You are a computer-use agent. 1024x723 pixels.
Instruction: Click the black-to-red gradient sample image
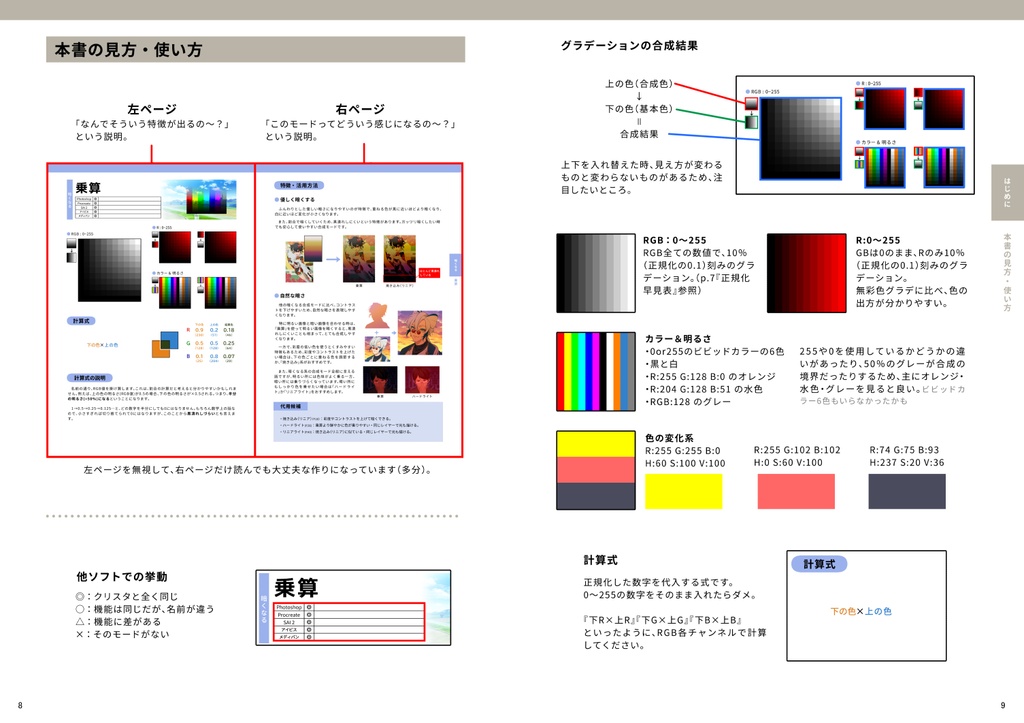point(807,273)
